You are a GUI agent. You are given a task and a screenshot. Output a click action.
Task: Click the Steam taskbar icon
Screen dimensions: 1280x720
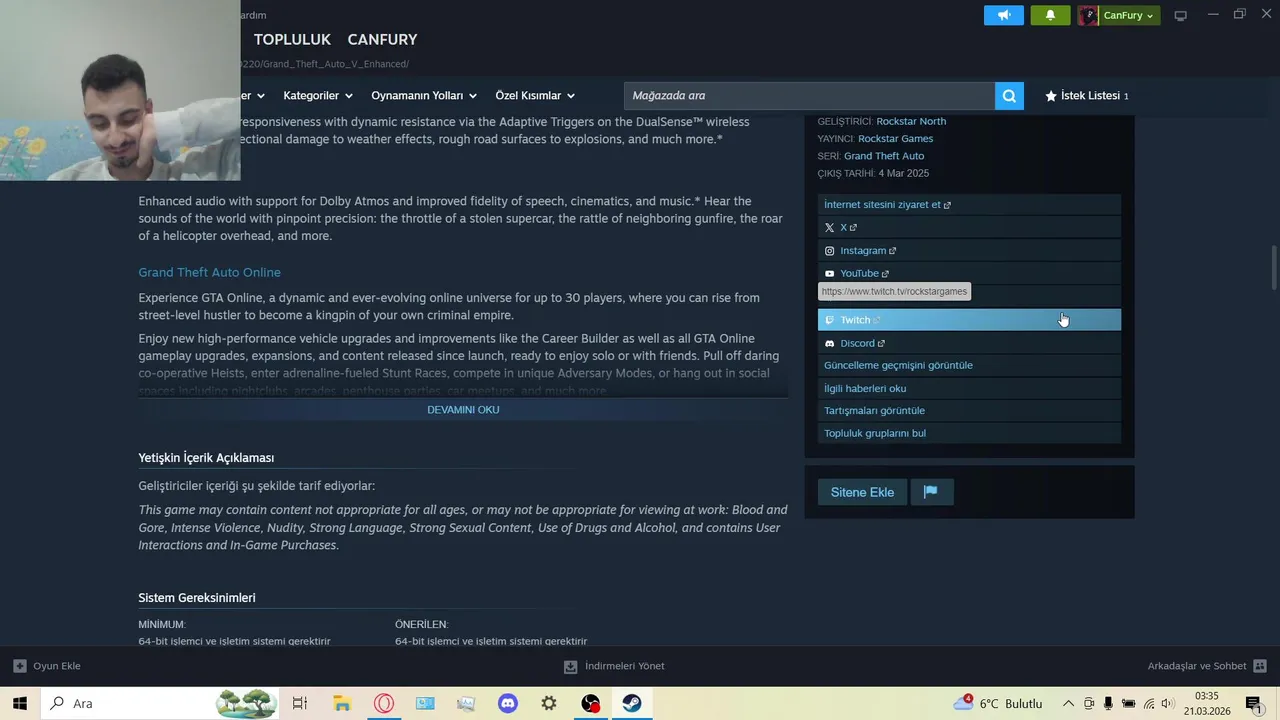(632, 703)
